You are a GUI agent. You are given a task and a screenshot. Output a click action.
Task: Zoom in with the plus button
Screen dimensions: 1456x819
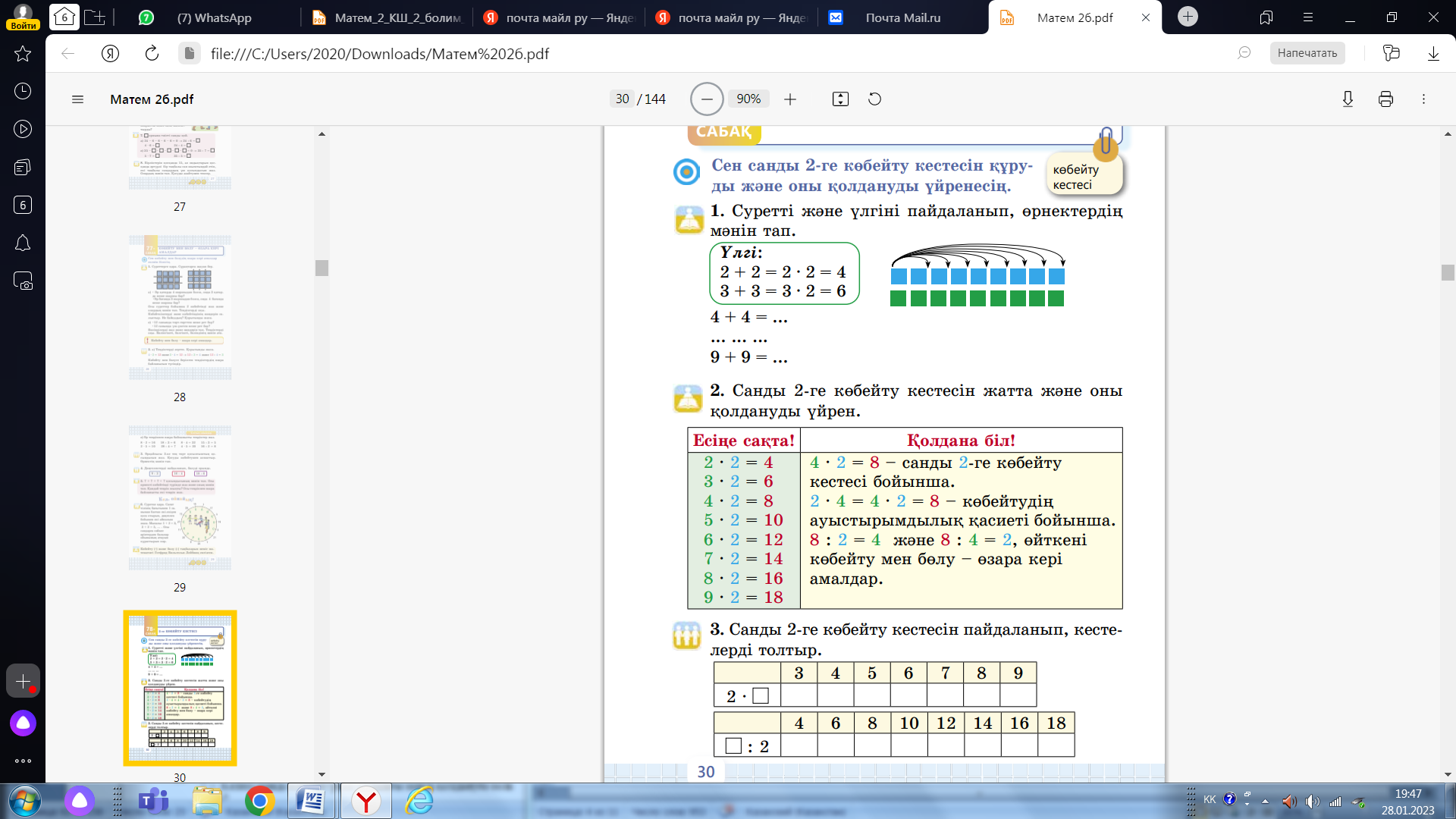tap(790, 99)
